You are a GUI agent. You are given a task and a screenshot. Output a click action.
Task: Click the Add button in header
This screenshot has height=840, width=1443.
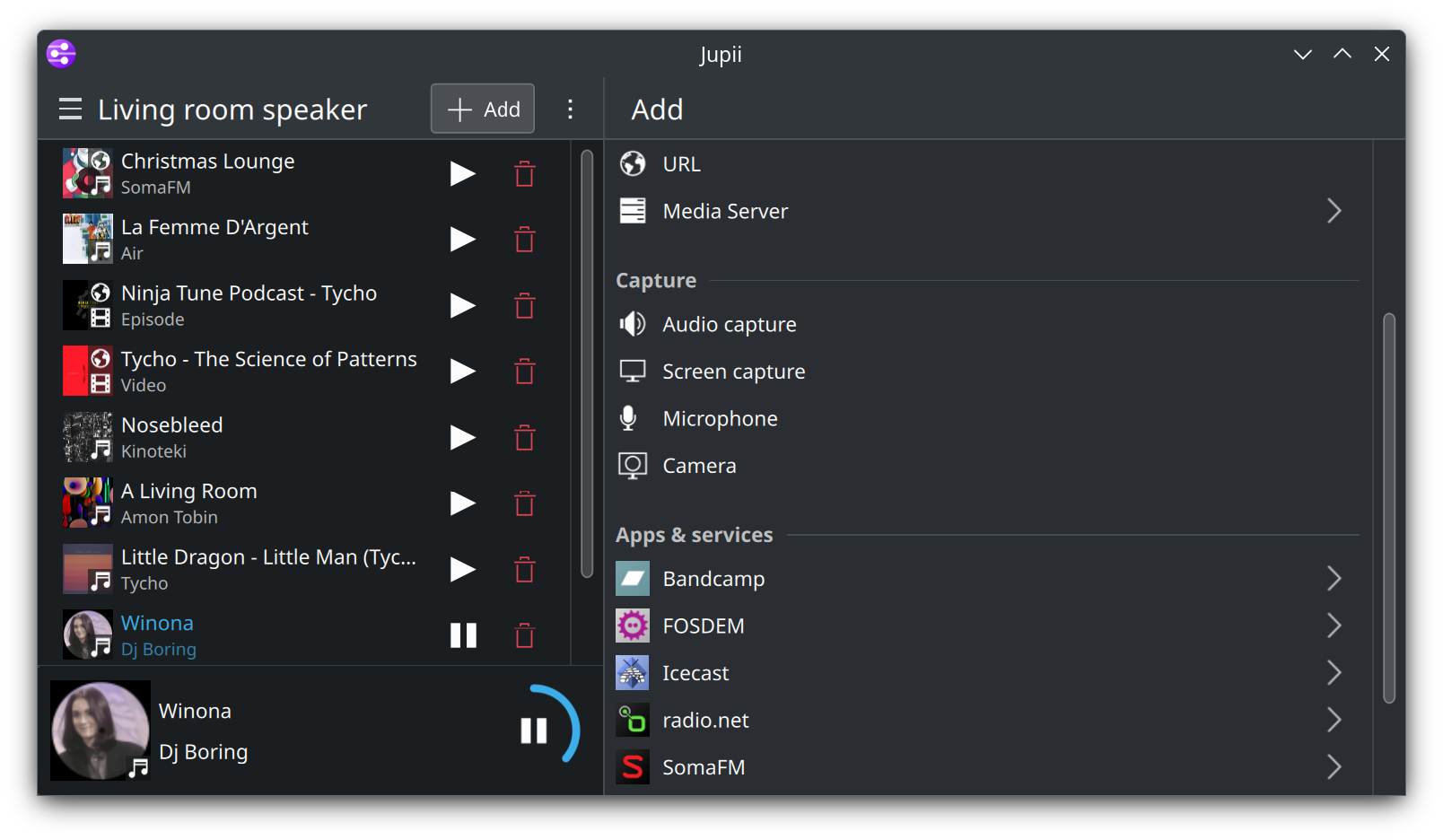(x=483, y=109)
